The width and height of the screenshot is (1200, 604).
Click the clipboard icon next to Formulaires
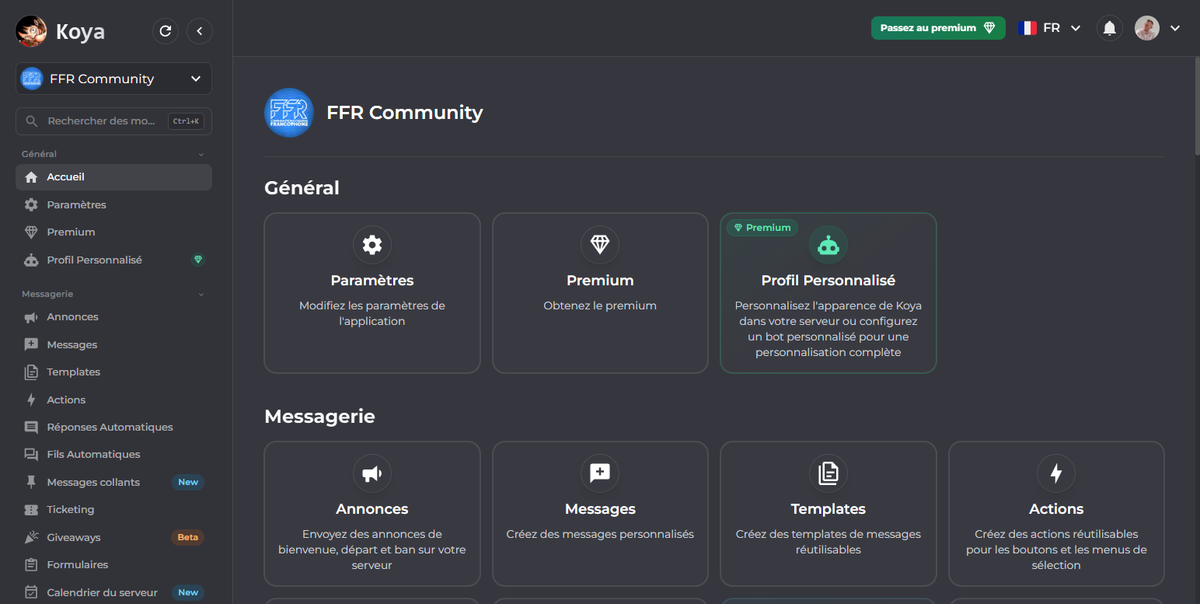tap(31, 565)
